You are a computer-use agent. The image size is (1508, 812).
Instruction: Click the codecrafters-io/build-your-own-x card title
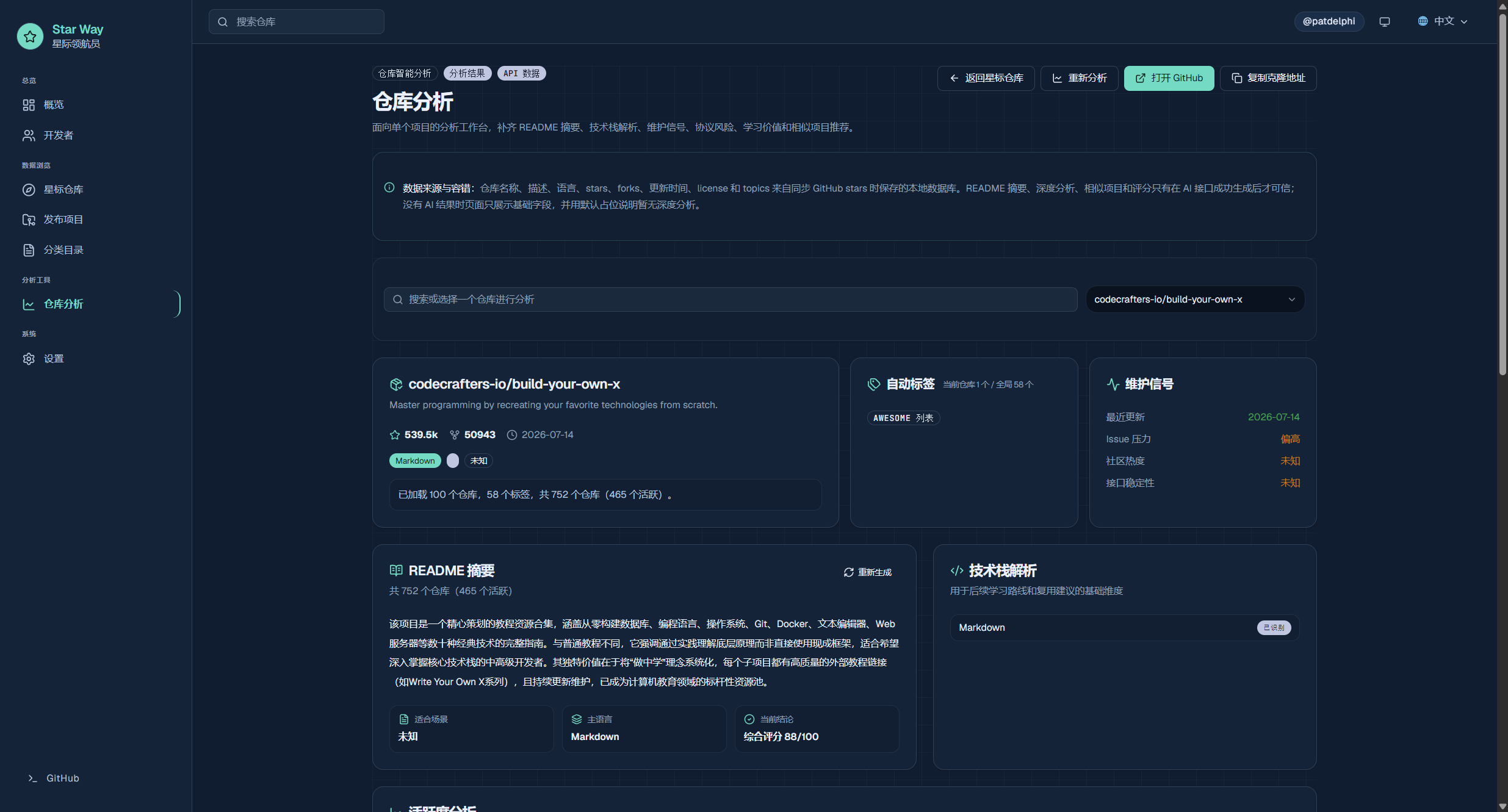514,384
